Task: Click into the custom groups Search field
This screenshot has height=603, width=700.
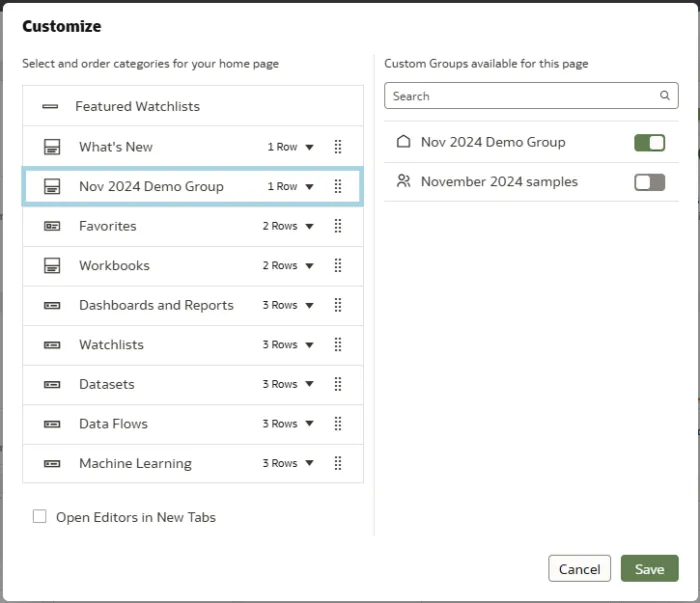Action: point(520,96)
